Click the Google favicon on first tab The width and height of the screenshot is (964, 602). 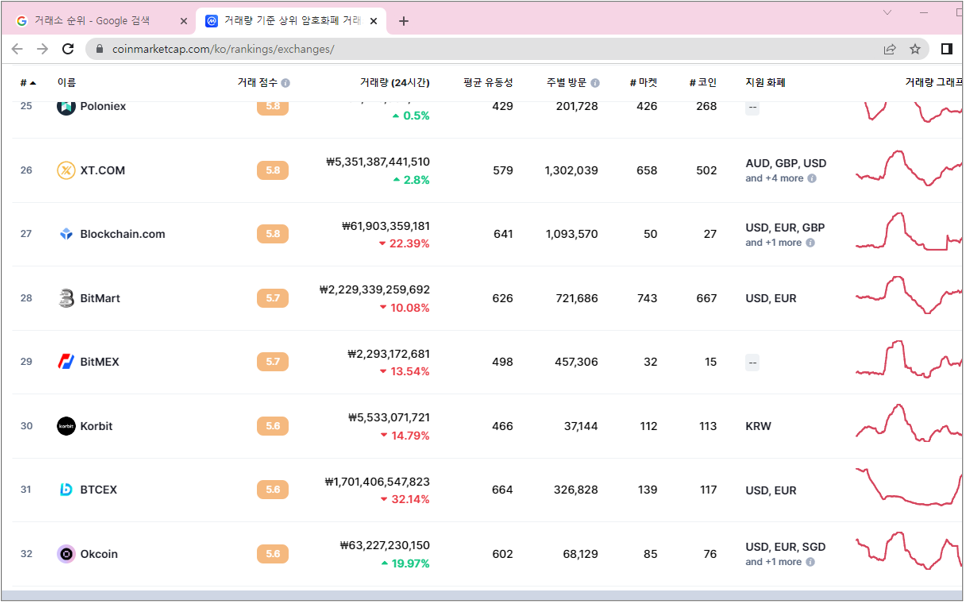point(22,21)
